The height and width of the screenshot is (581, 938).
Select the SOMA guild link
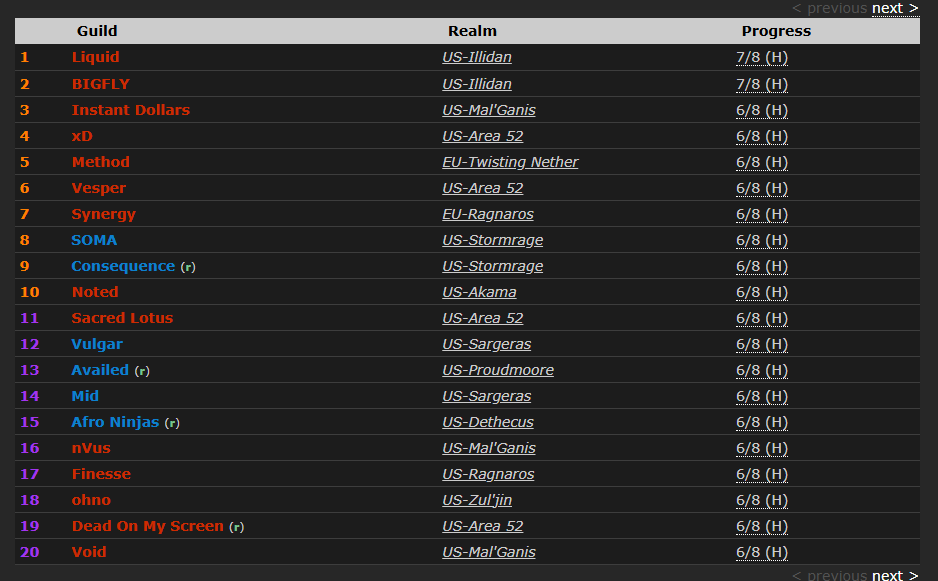pos(94,240)
